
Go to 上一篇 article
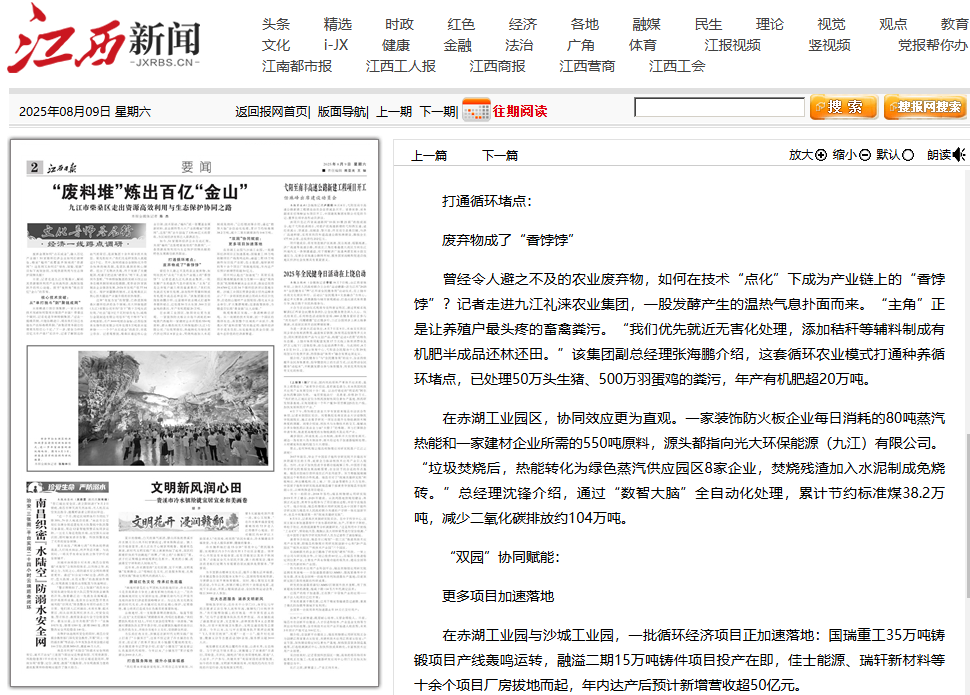(429, 155)
